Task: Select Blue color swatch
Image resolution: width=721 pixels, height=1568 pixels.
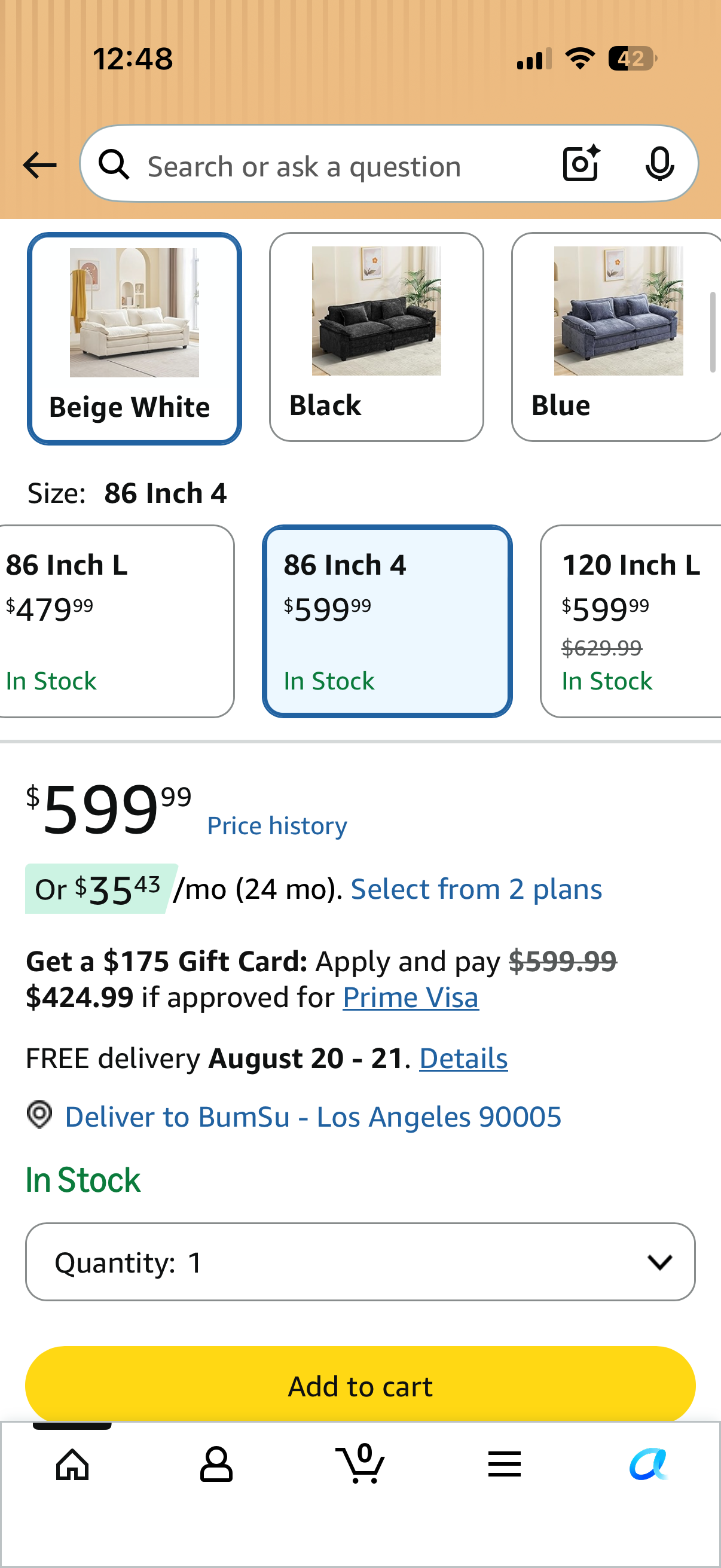Action: 617,337
